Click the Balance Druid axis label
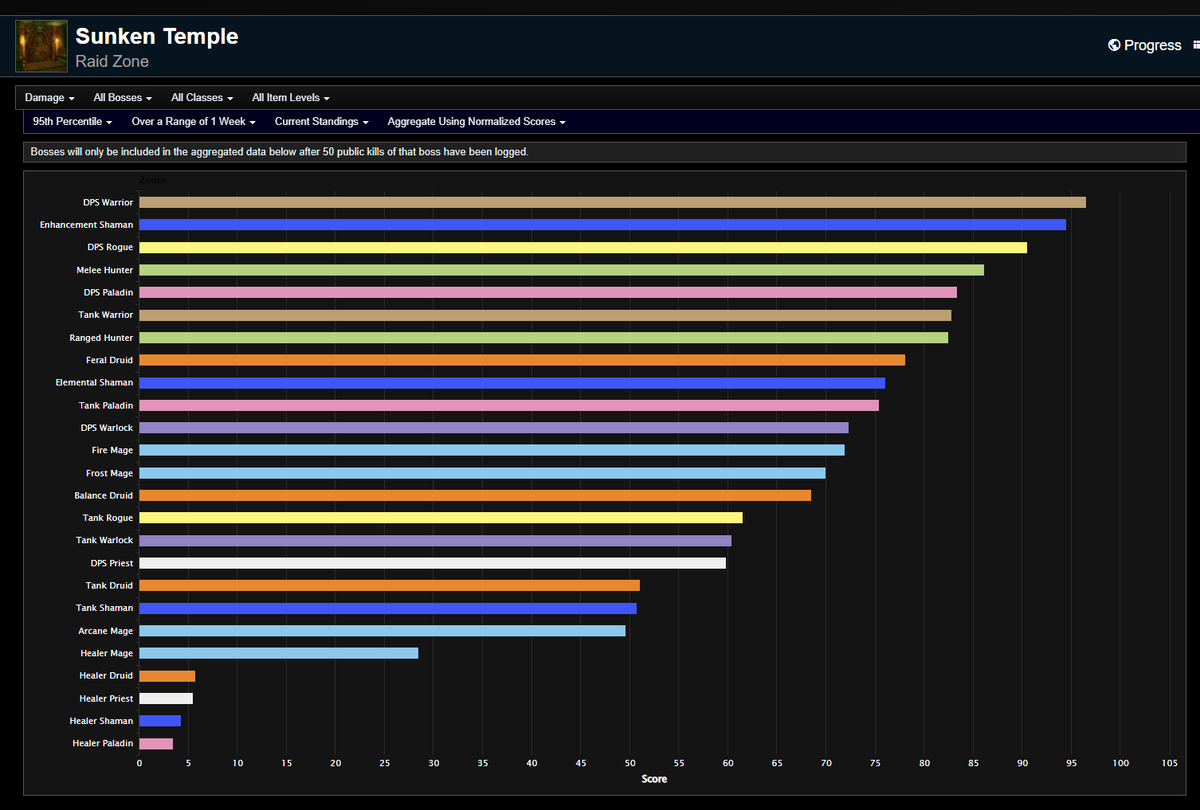 pyautogui.click(x=104, y=495)
